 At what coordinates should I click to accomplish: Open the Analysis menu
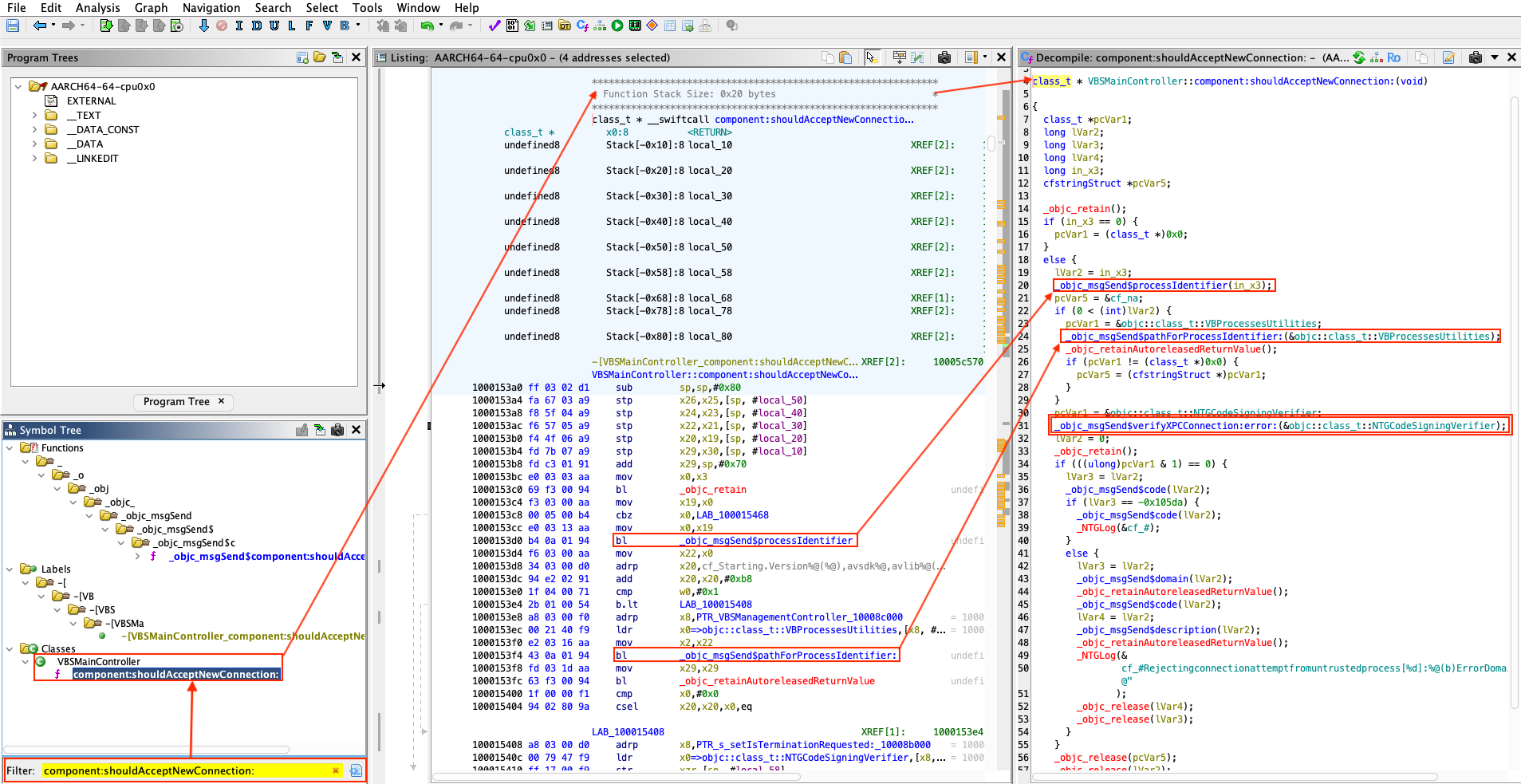97,8
